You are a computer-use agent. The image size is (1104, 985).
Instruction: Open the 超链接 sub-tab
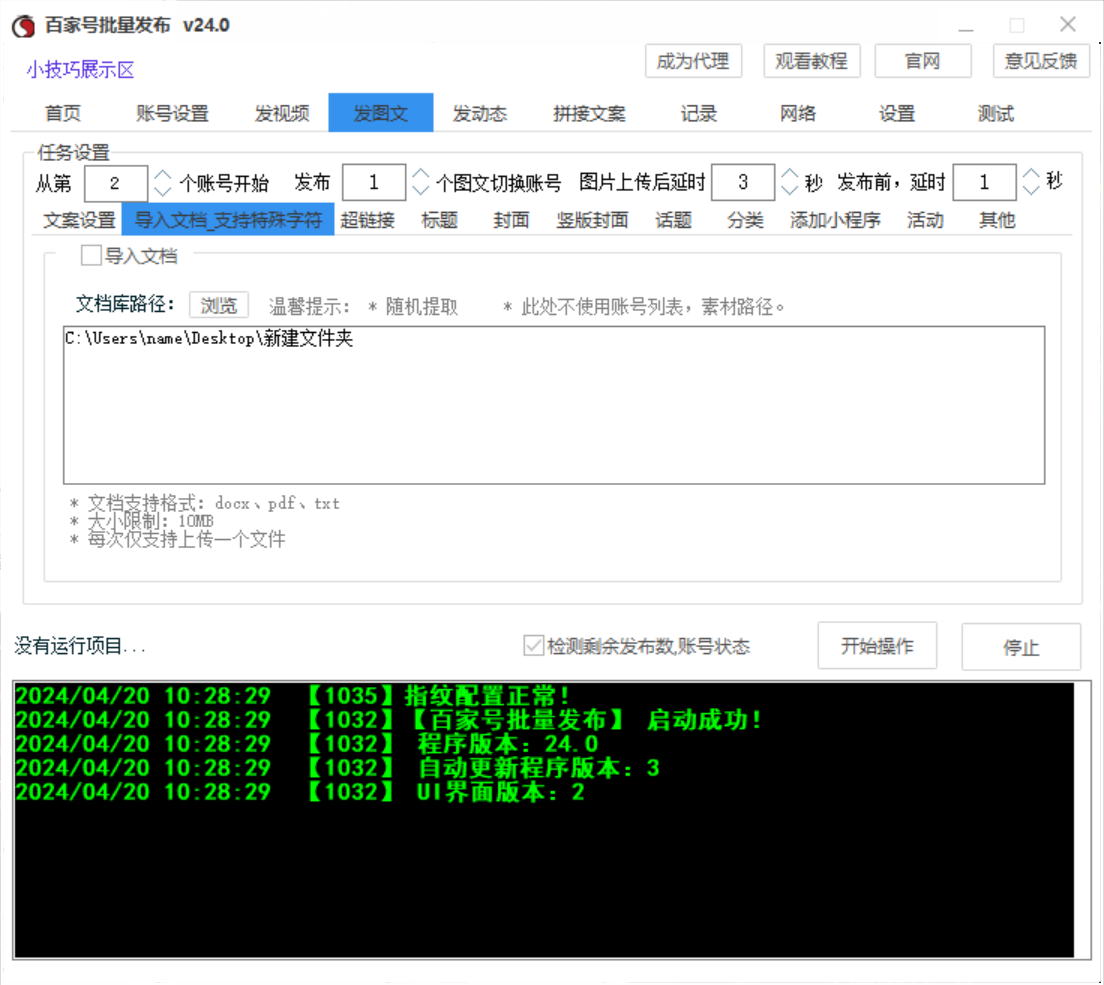coord(368,220)
